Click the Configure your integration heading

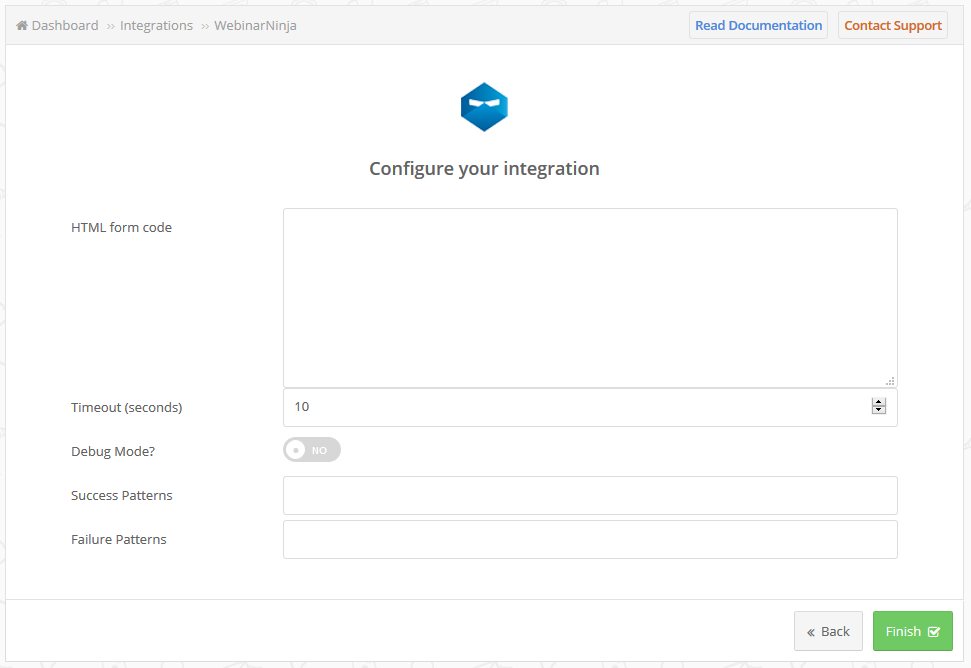pyautogui.click(x=484, y=168)
